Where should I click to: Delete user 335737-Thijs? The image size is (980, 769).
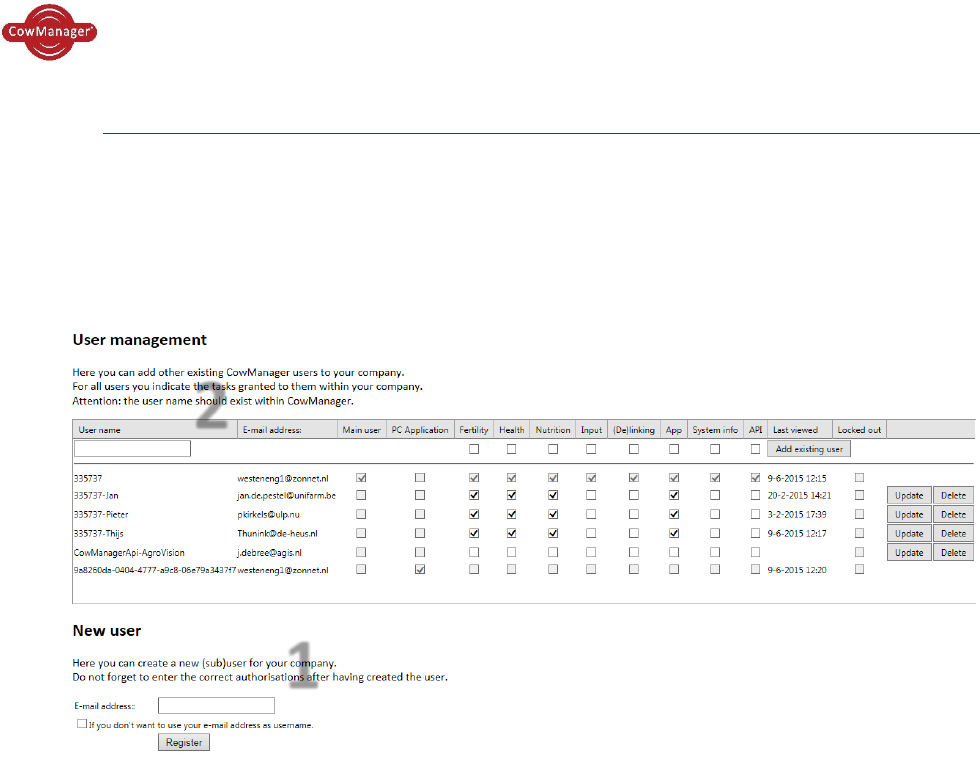pyautogui.click(x=953, y=533)
